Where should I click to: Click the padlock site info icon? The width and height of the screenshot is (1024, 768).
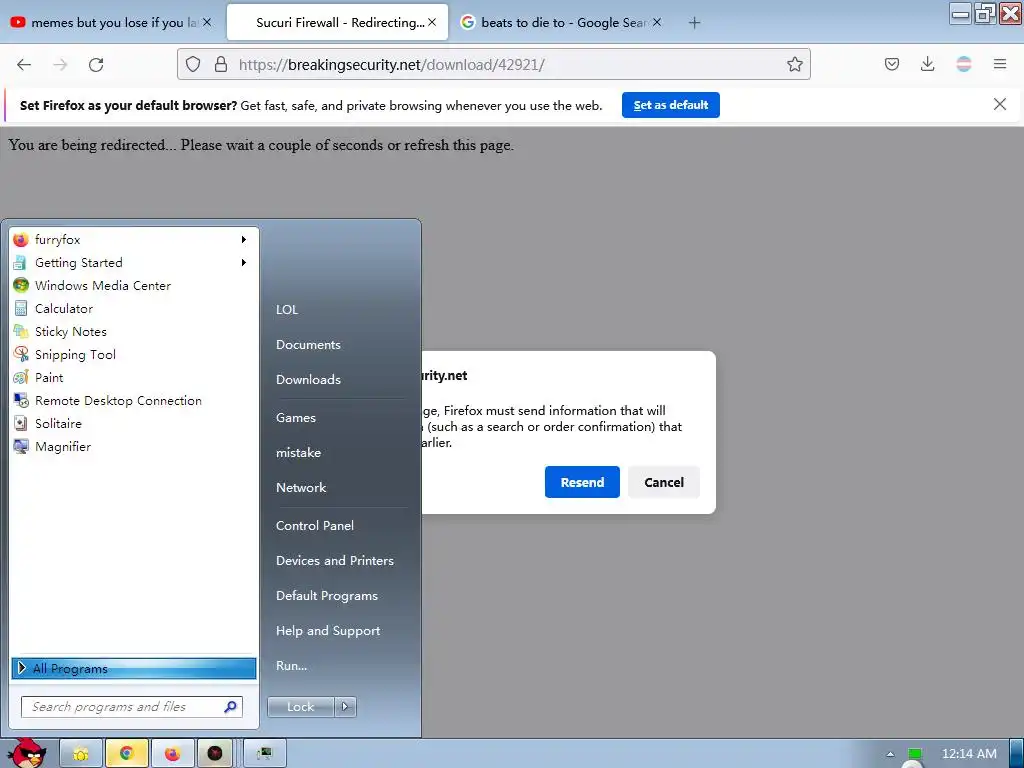click(x=221, y=64)
